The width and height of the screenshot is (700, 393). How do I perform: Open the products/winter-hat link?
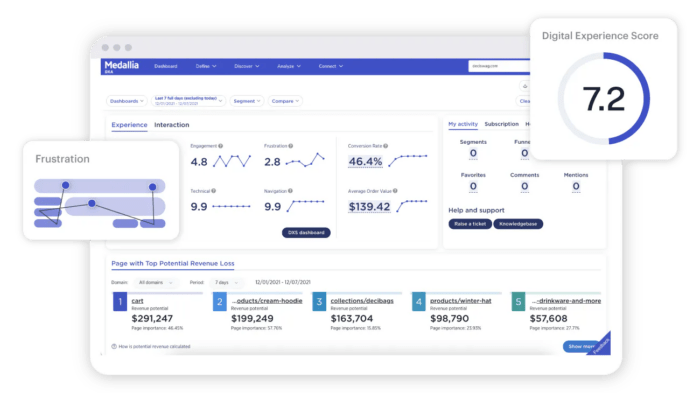pos(461,301)
